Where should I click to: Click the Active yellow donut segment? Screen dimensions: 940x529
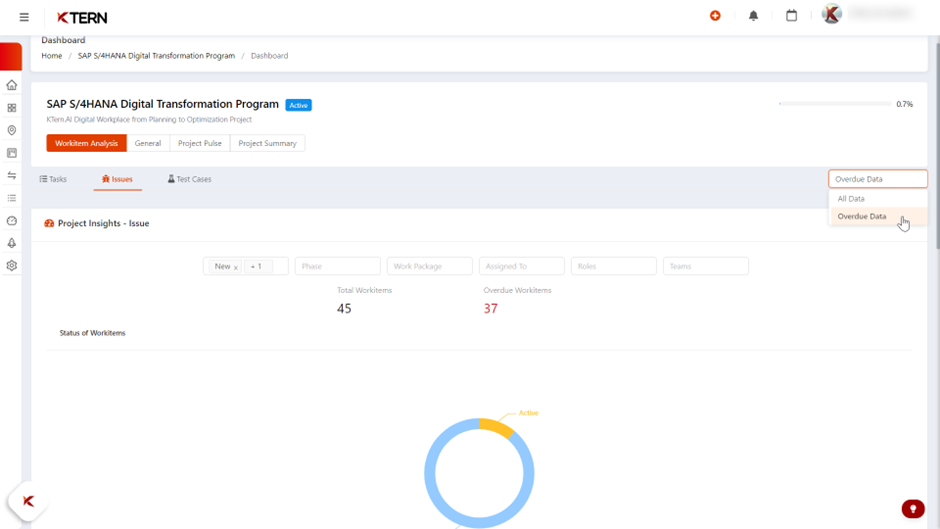pyautogui.click(x=498, y=426)
